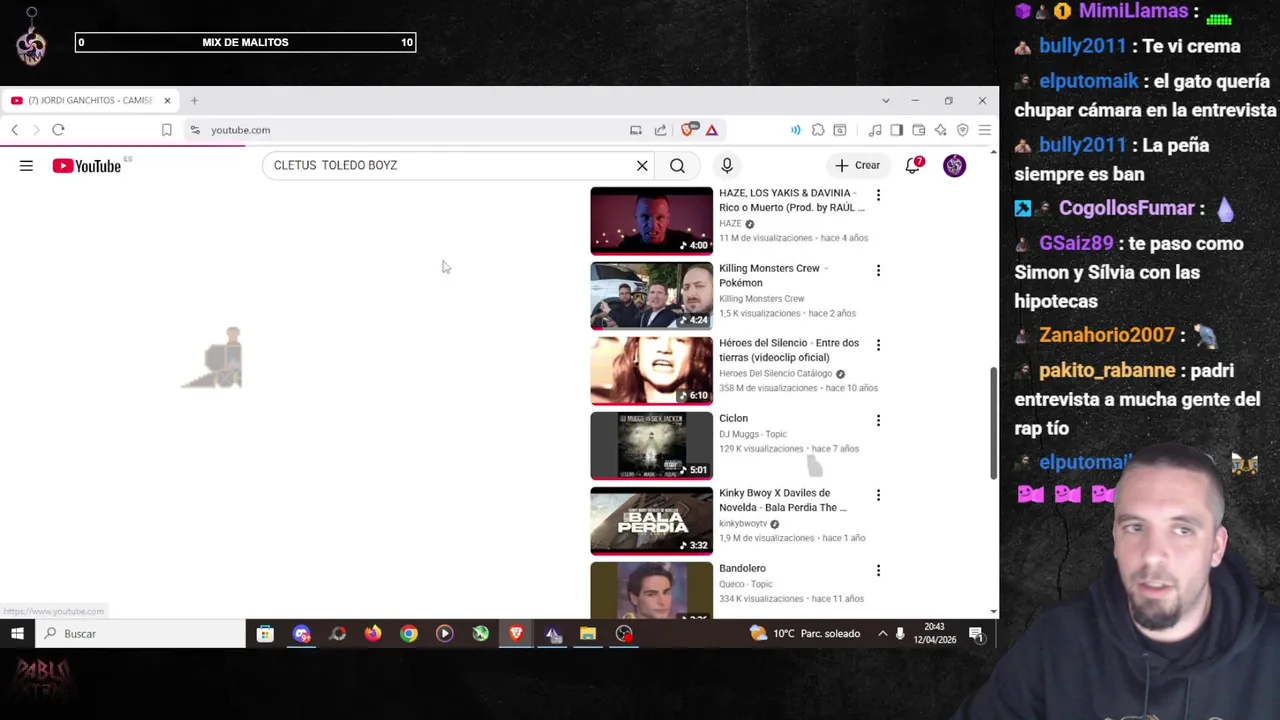The height and width of the screenshot is (720, 1280).
Task: Go to the YouTube home logo
Action: pyautogui.click(x=86, y=166)
